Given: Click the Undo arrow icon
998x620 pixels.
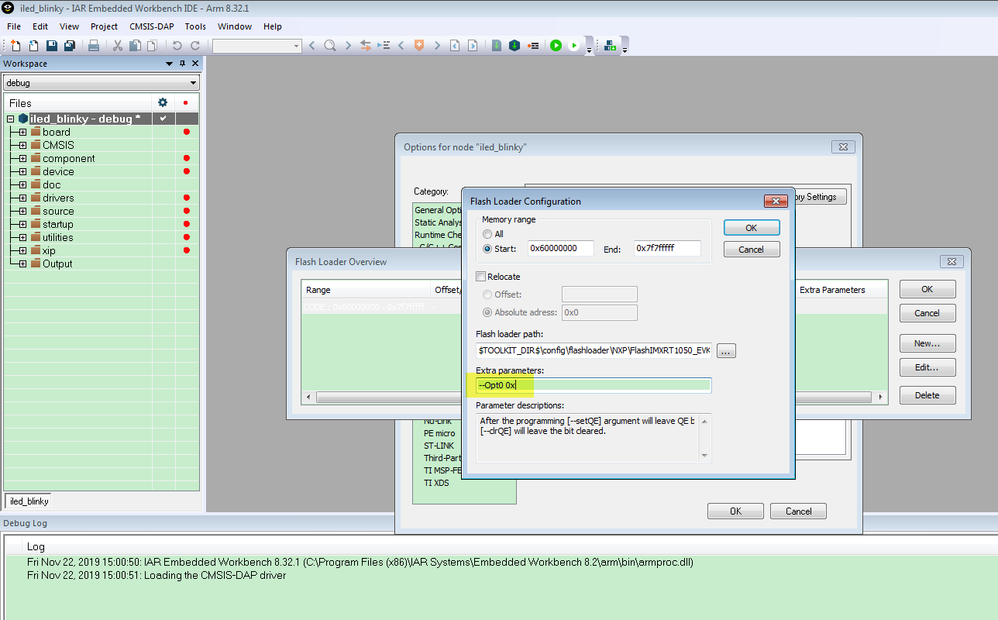Looking at the screenshot, I should point(177,45).
